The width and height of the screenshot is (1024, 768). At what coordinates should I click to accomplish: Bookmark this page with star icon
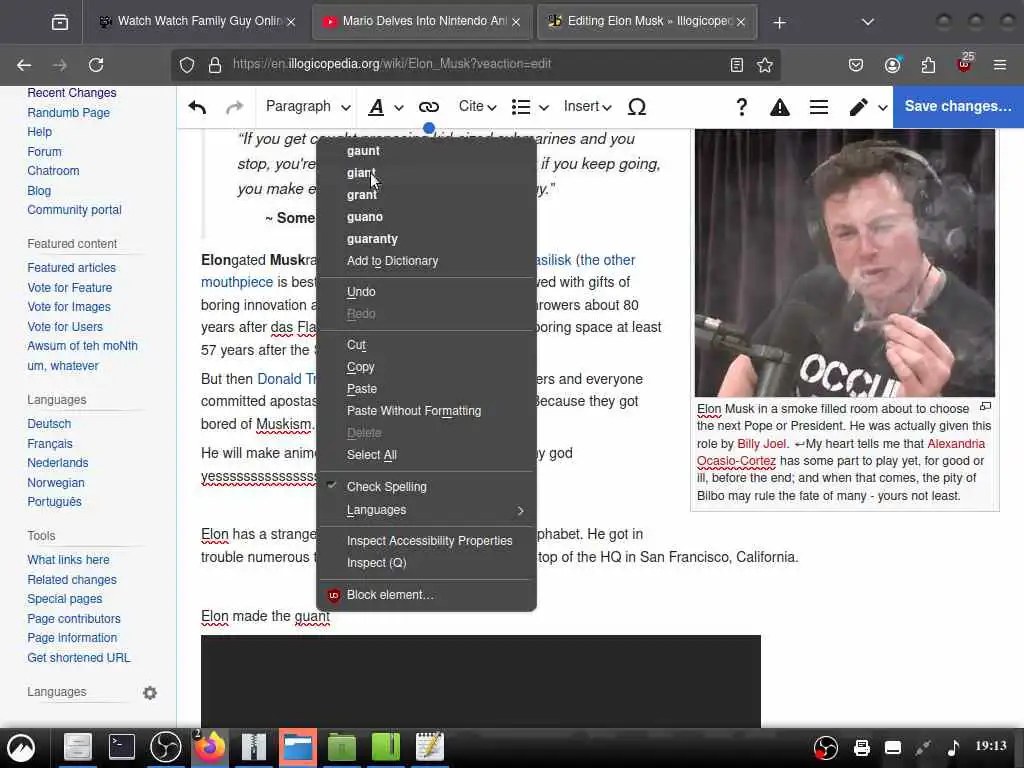pos(765,65)
